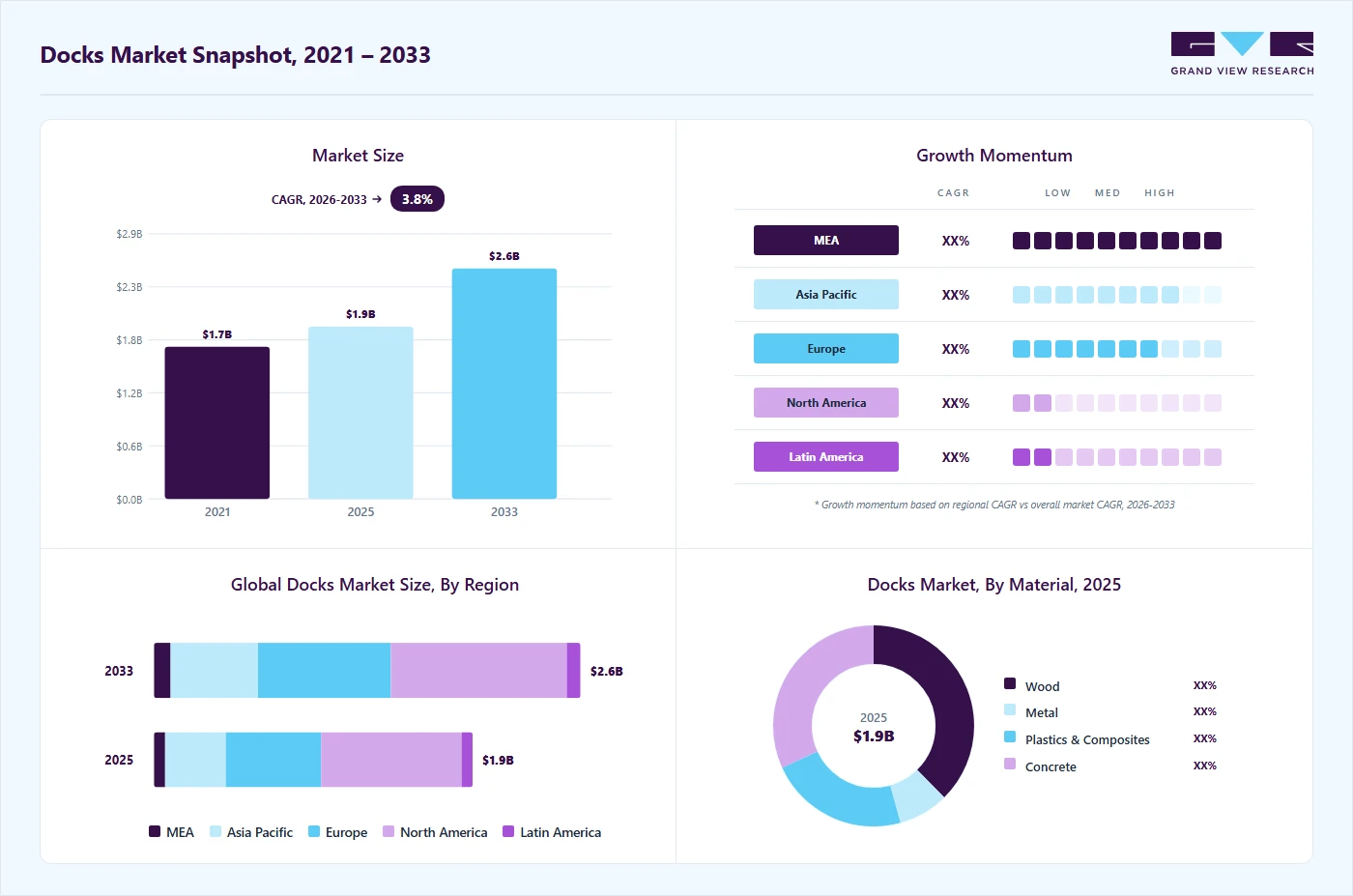Screen dimensions: 1353x896
Task: Click the "CAGR, 2026-2033" label
Action: pyautogui.click(x=319, y=200)
